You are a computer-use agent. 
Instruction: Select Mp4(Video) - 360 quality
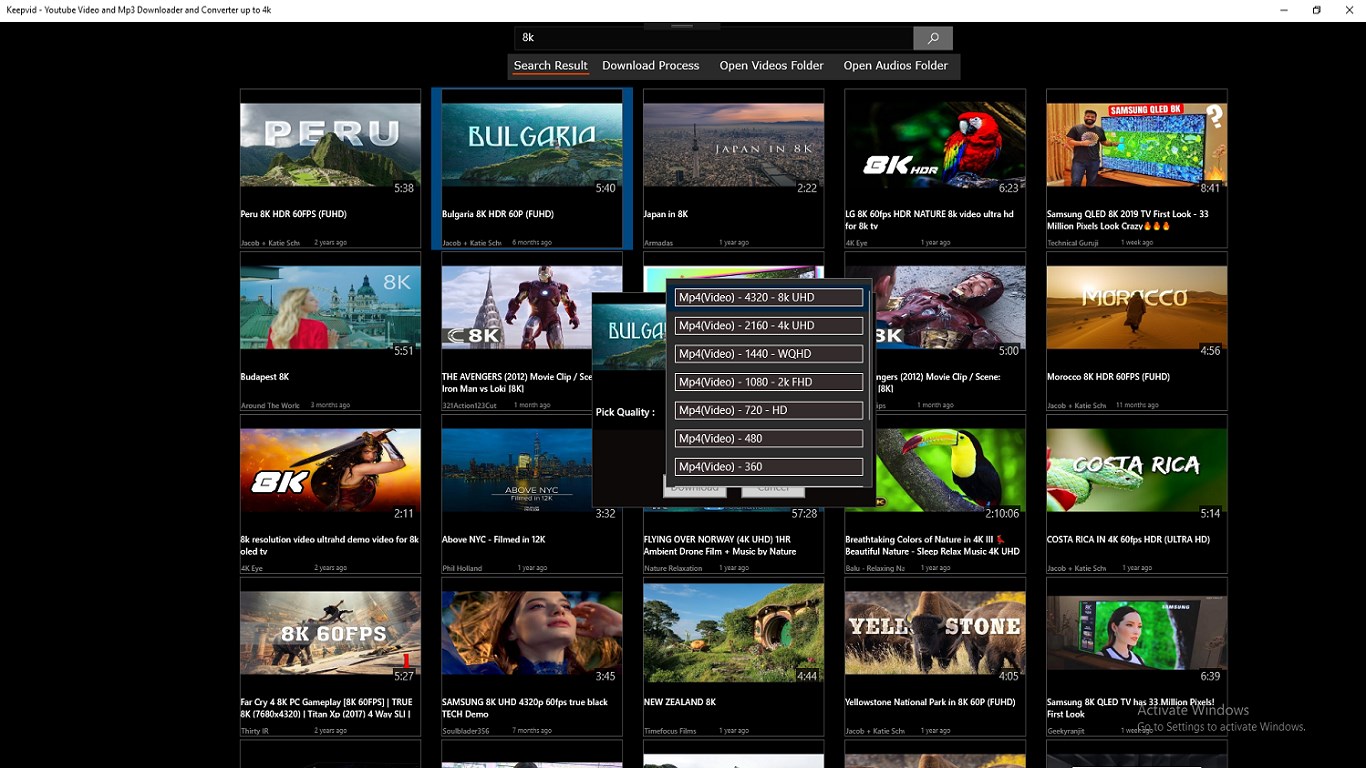[x=769, y=466]
